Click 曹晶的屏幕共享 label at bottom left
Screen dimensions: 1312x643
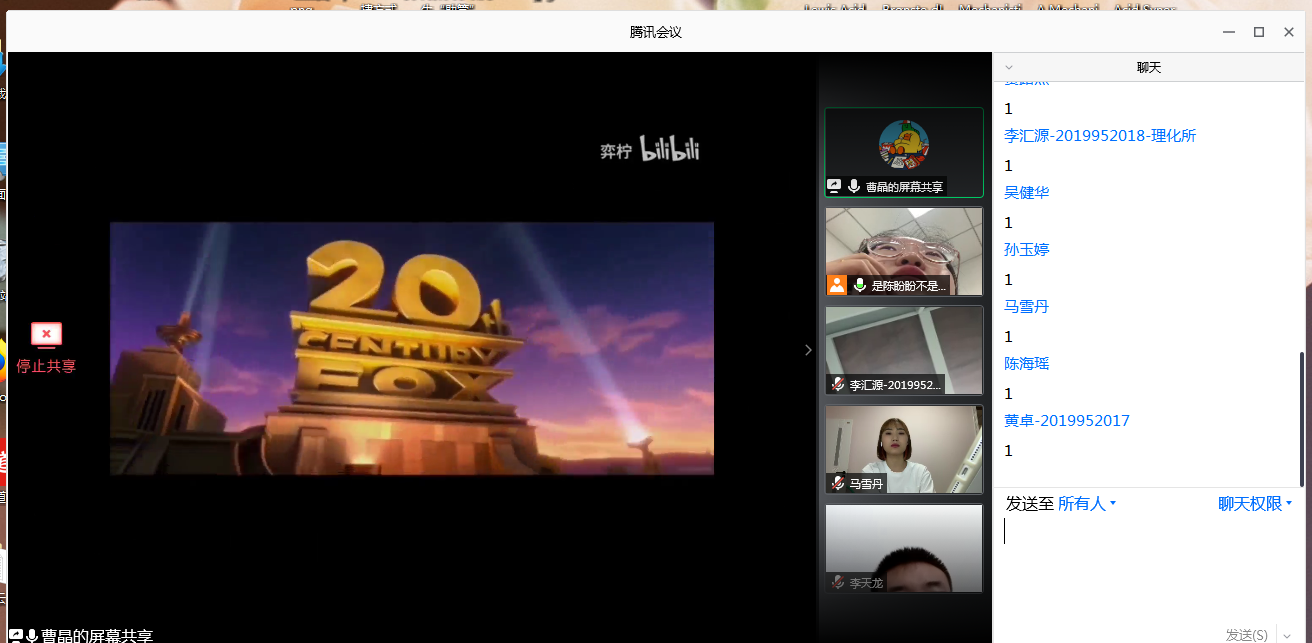(97, 636)
